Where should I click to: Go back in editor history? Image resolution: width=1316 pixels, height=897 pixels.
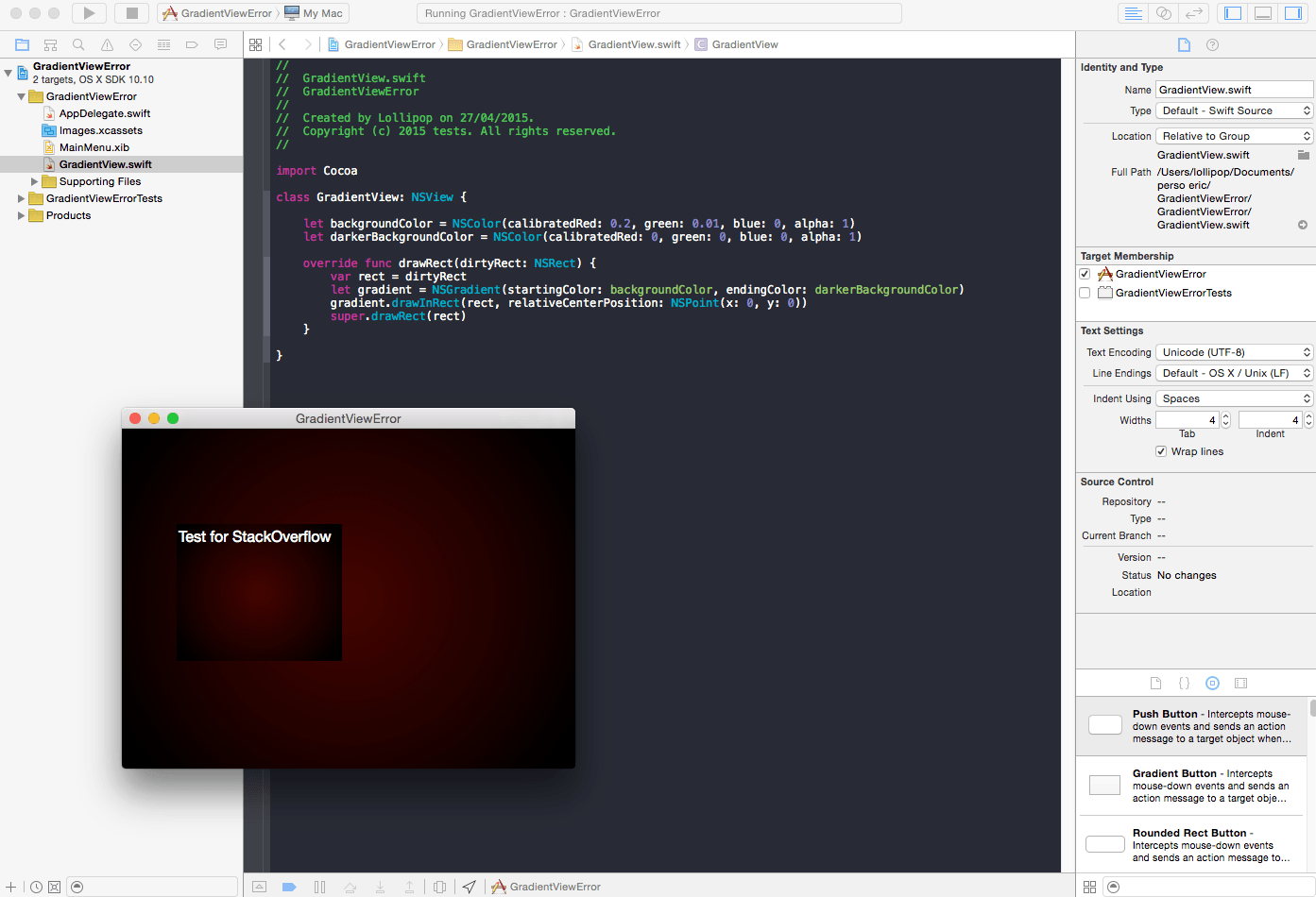(x=282, y=44)
